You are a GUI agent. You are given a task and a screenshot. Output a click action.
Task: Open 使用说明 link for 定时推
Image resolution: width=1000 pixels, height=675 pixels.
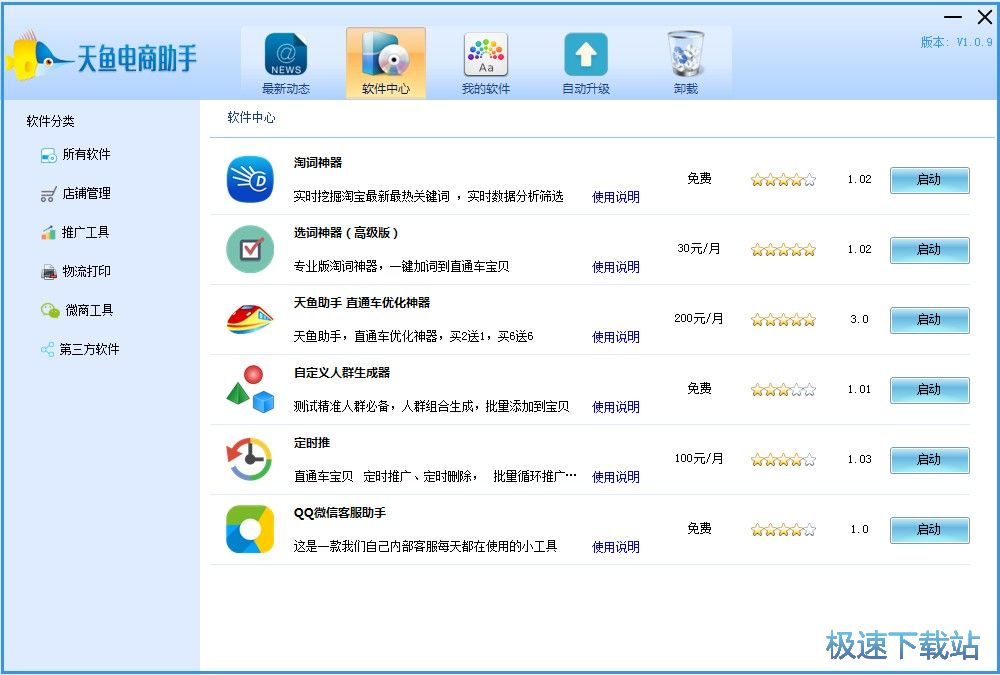pos(615,477)
